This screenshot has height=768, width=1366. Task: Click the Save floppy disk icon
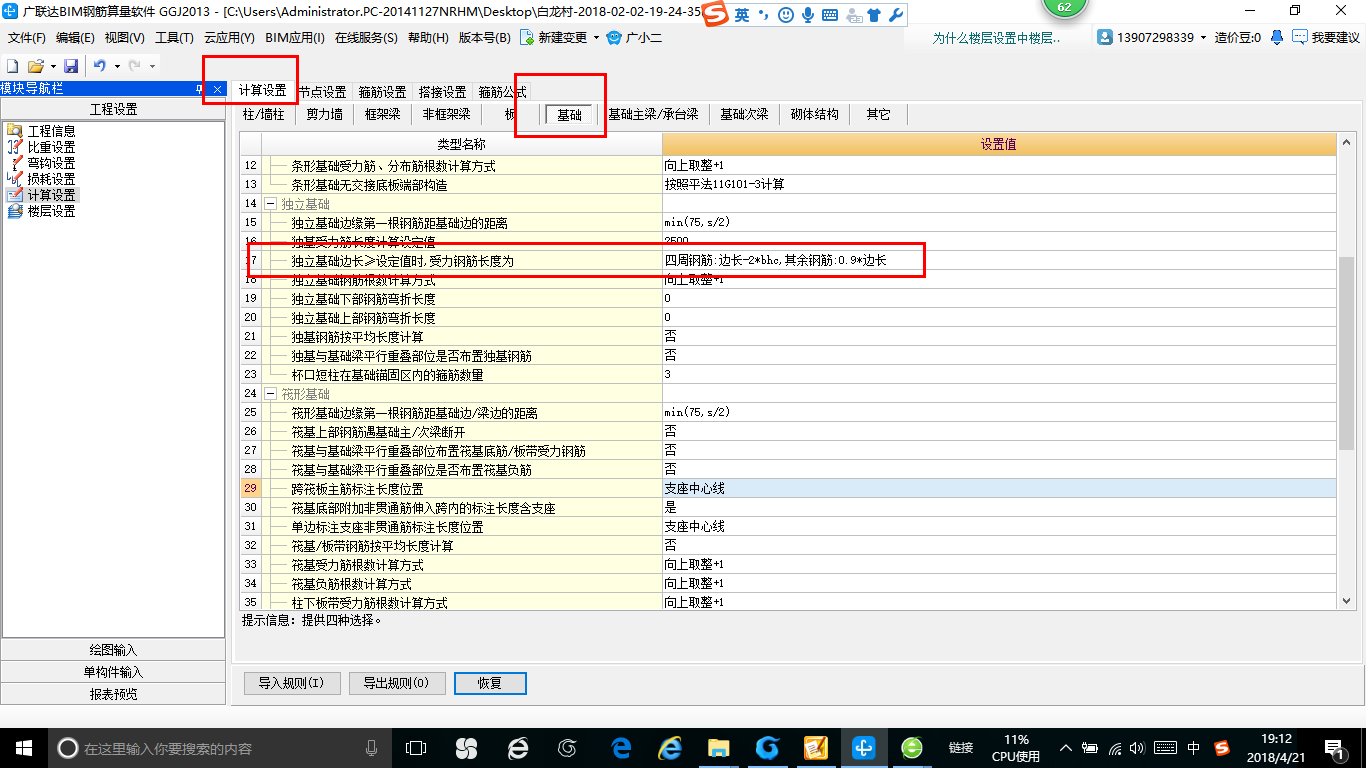click(71, 65)
